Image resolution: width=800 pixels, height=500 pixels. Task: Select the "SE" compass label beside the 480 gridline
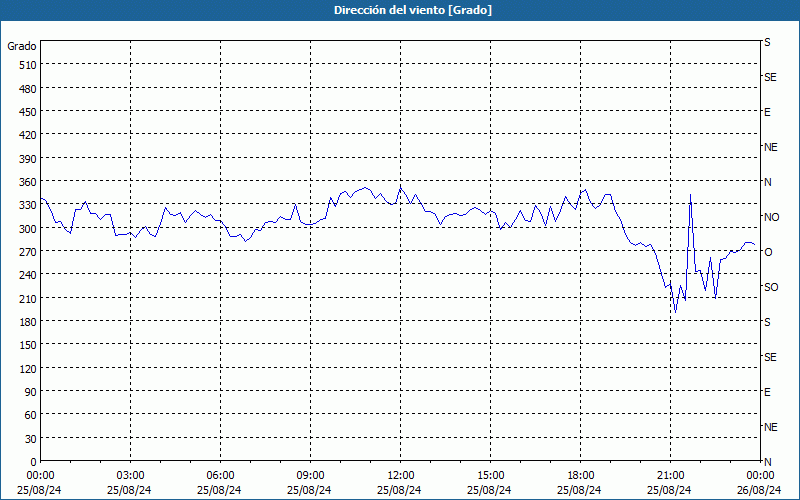coord(770,77)
